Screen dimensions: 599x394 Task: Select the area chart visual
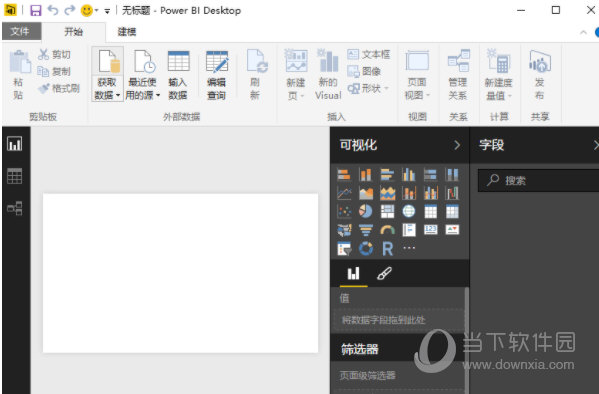[366, 193]
